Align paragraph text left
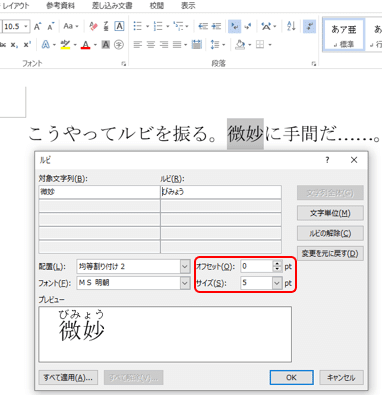Screen dimensions: 382x395 tap(138, 45)
